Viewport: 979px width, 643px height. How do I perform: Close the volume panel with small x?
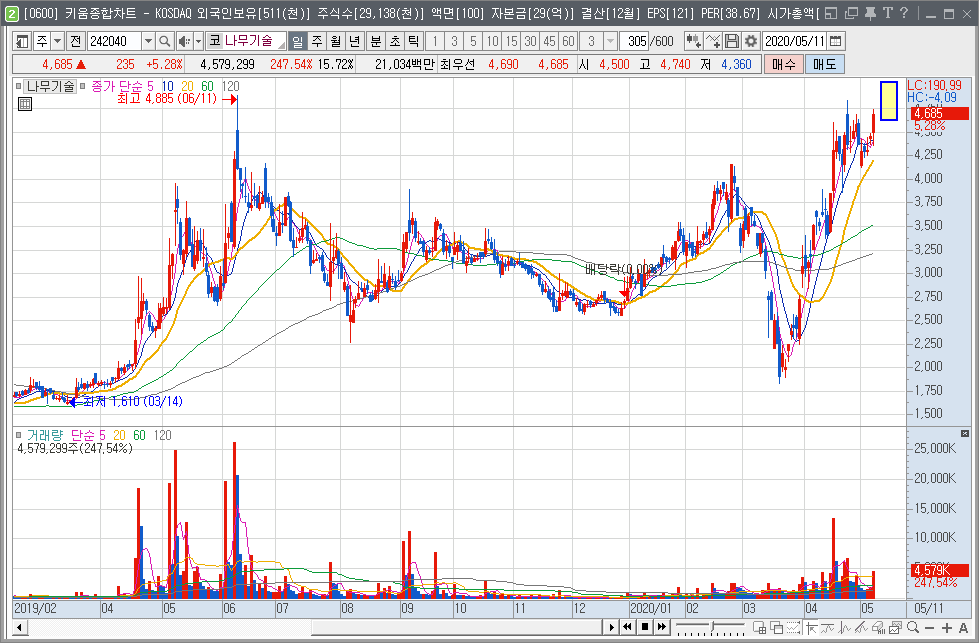click(x=965, y=433)
